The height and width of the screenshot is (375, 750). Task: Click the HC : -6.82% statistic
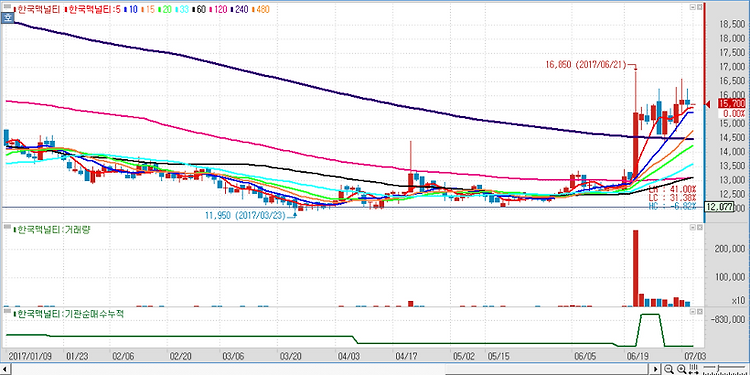click(672, 206)
